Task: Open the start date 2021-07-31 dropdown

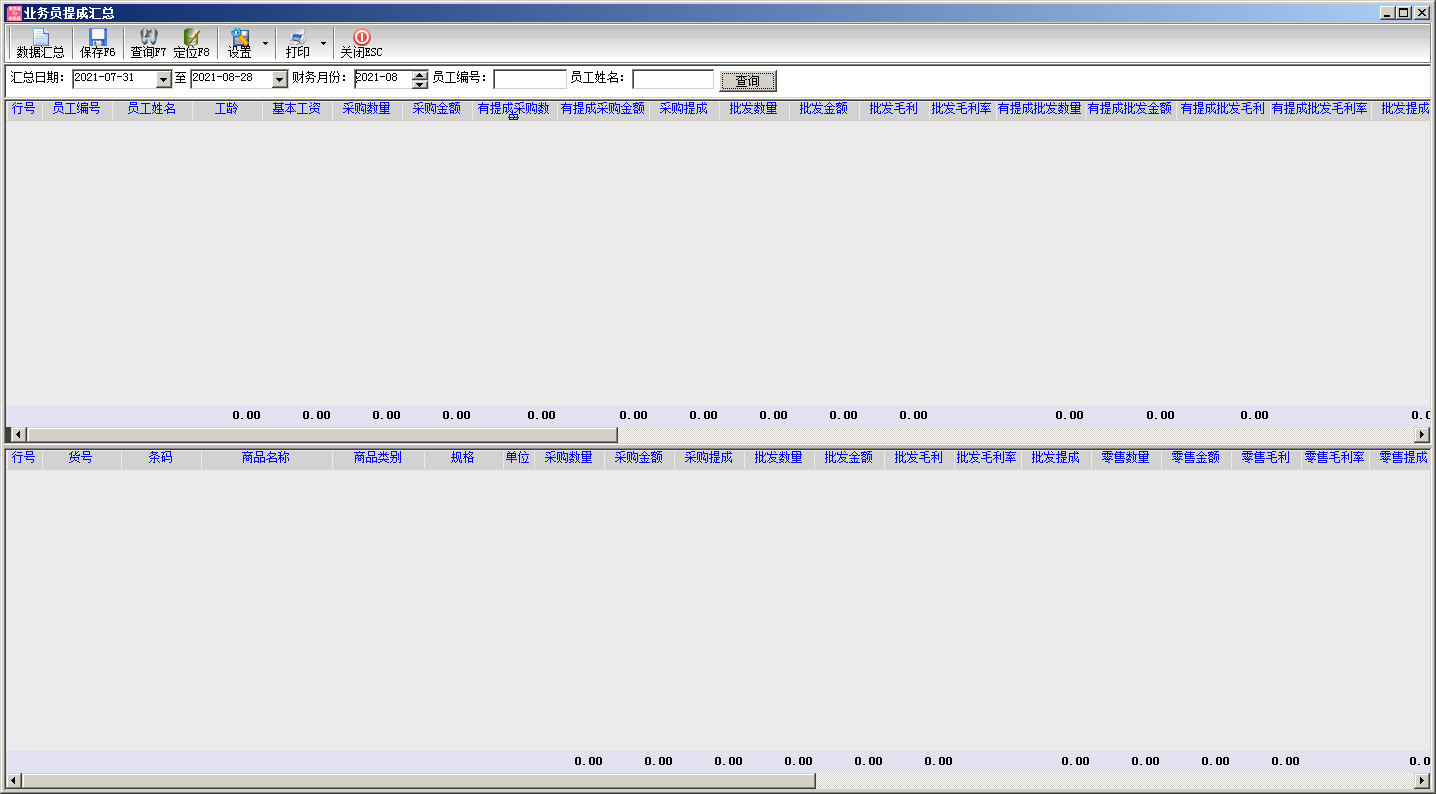Action: click(x=164, y=79)
